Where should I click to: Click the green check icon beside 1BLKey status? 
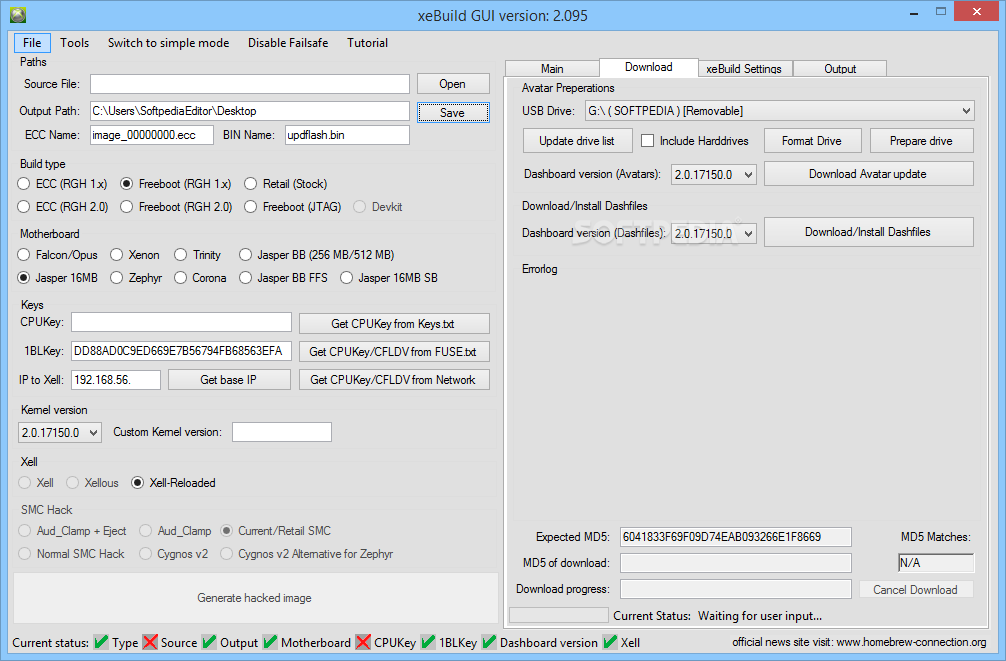[428, 642]
